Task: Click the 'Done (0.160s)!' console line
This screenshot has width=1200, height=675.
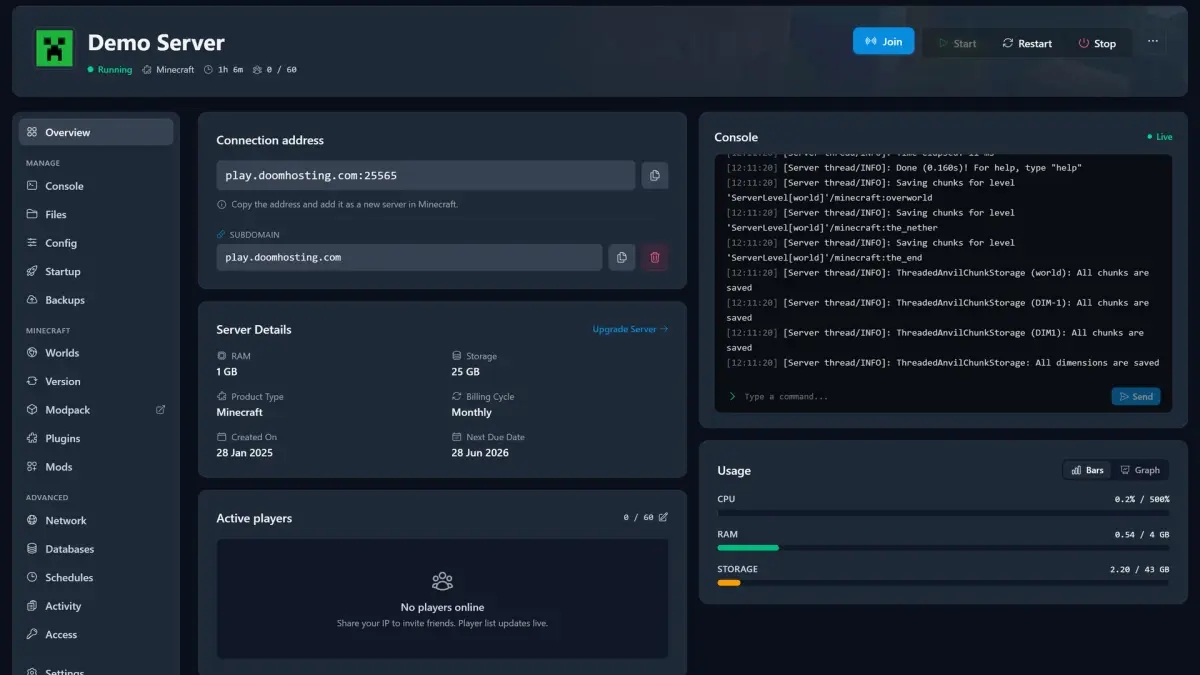Action: pos(904,168)
